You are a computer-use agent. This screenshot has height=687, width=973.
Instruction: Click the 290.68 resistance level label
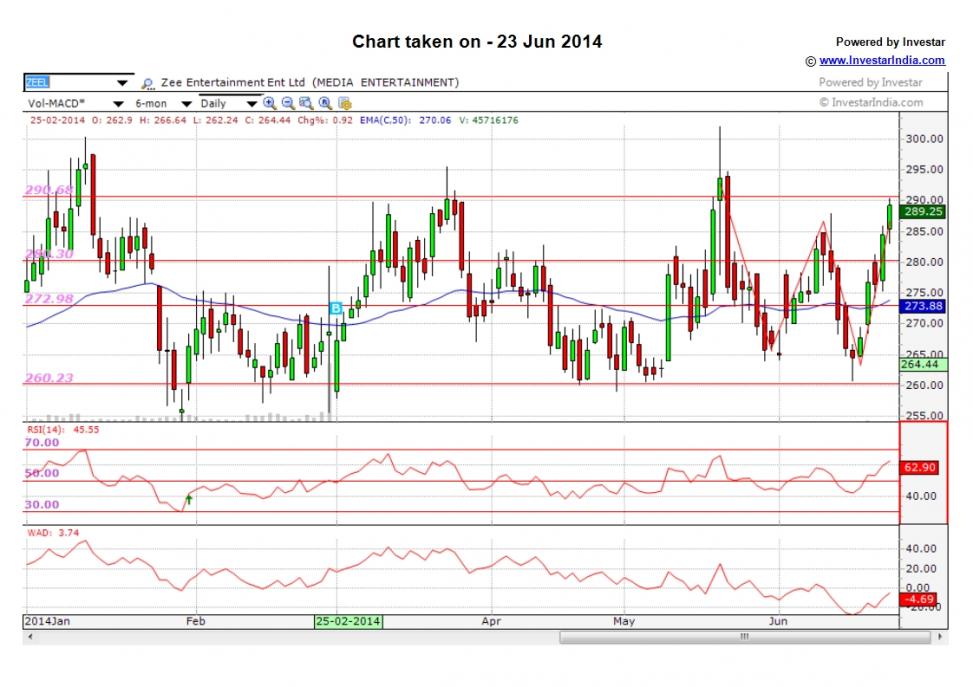click(48, 190)
